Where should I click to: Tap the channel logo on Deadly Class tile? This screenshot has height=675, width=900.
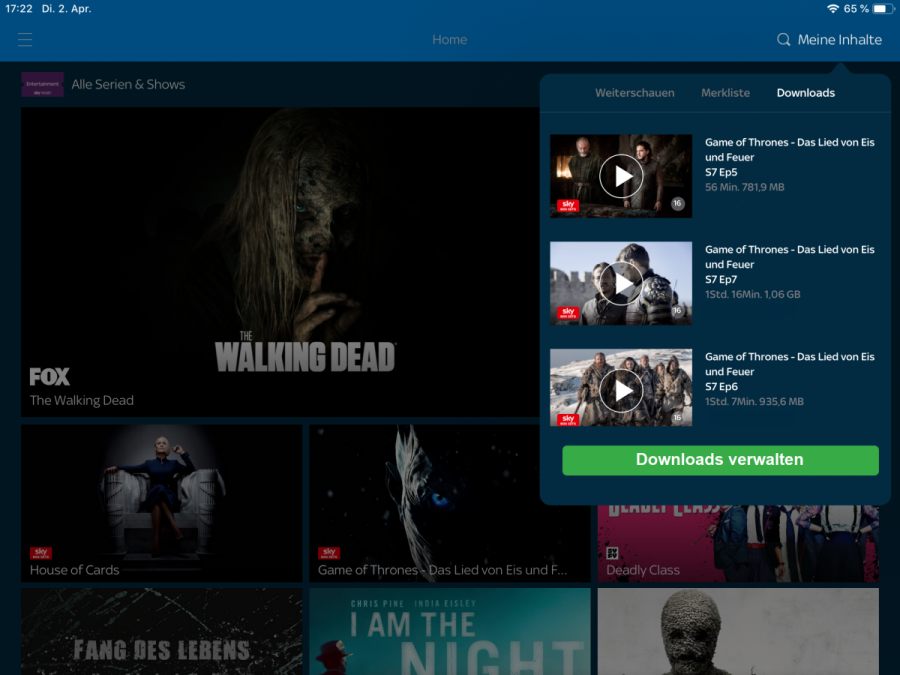tap(612, 553)
